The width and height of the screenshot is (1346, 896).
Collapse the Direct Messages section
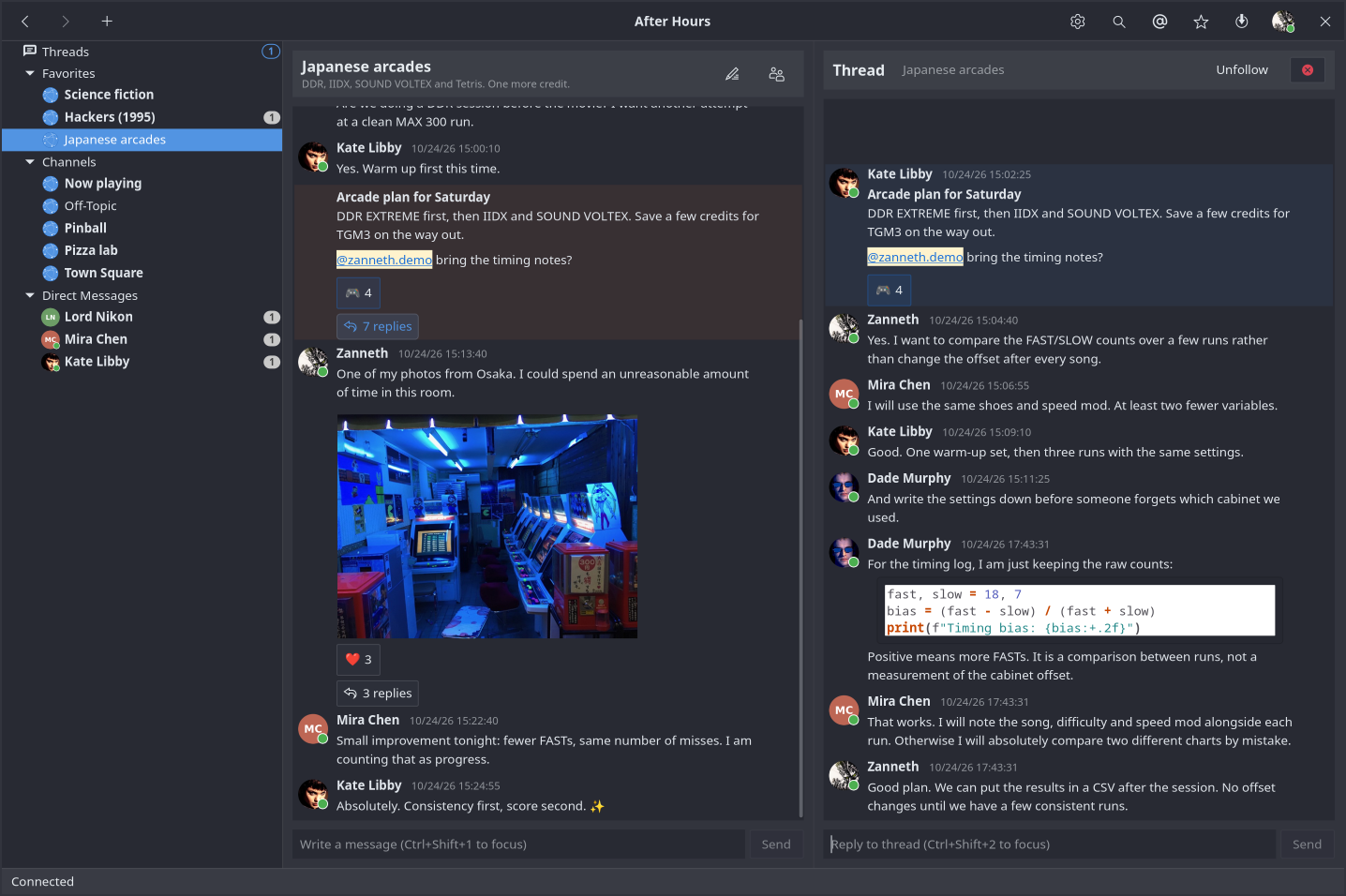[x=30, y=295]
